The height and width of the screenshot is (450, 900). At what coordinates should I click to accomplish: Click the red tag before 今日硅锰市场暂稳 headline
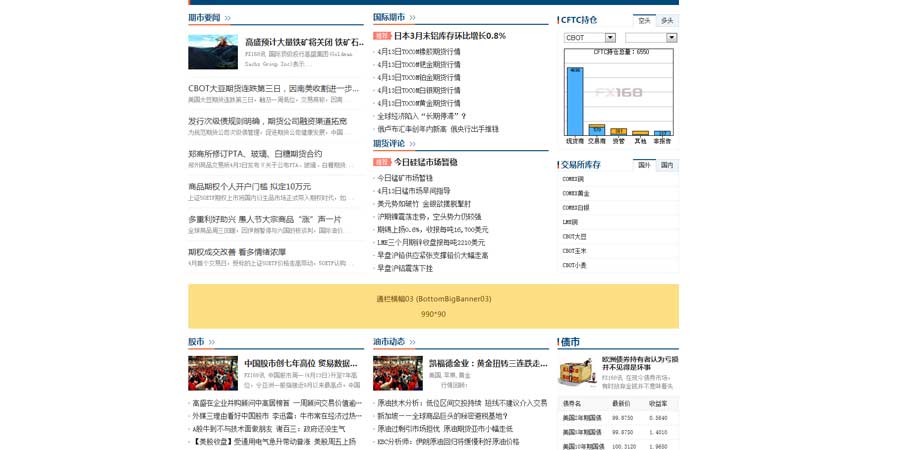point(382,162)
